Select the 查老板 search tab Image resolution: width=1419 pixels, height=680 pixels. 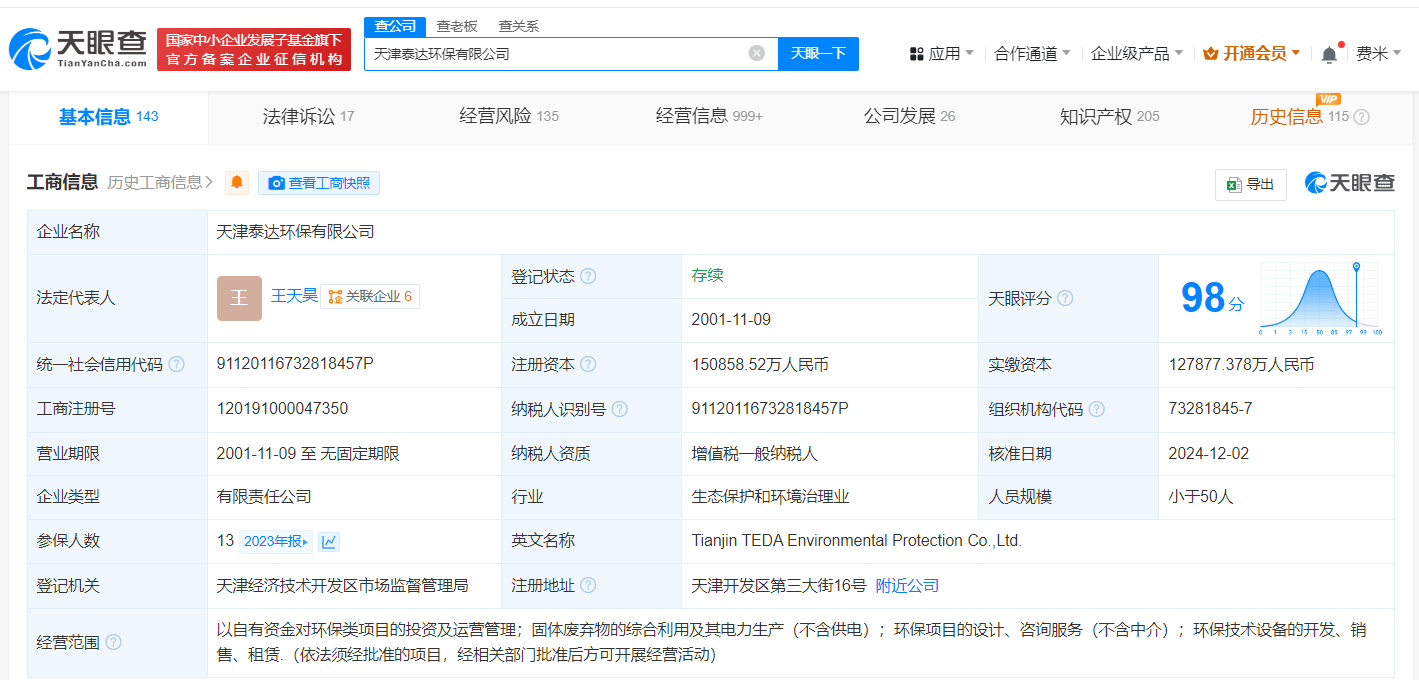tap(456, 26)
